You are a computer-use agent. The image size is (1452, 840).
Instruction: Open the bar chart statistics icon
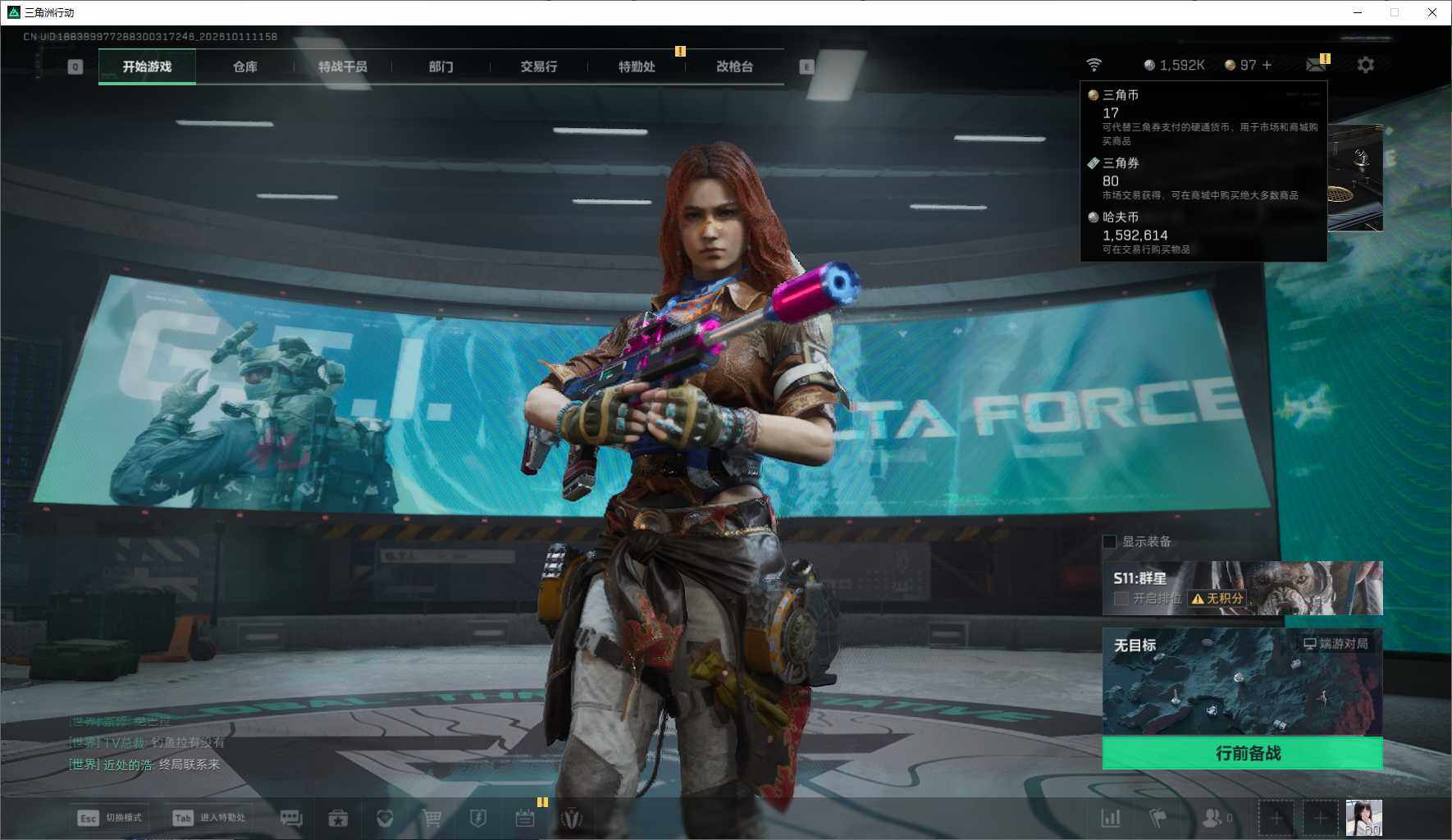(1111, 818)
